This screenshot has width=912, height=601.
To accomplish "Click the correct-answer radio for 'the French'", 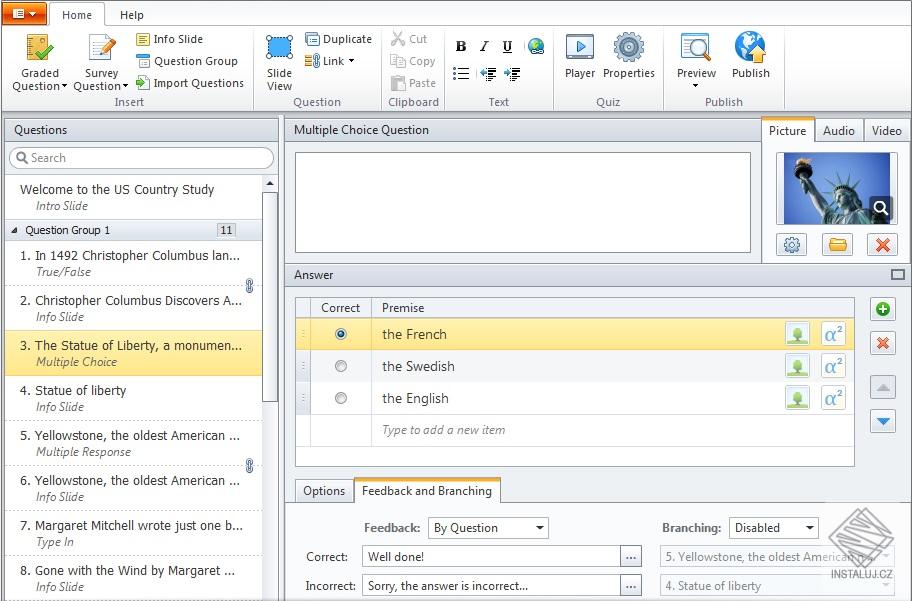I will click(340, 334).
